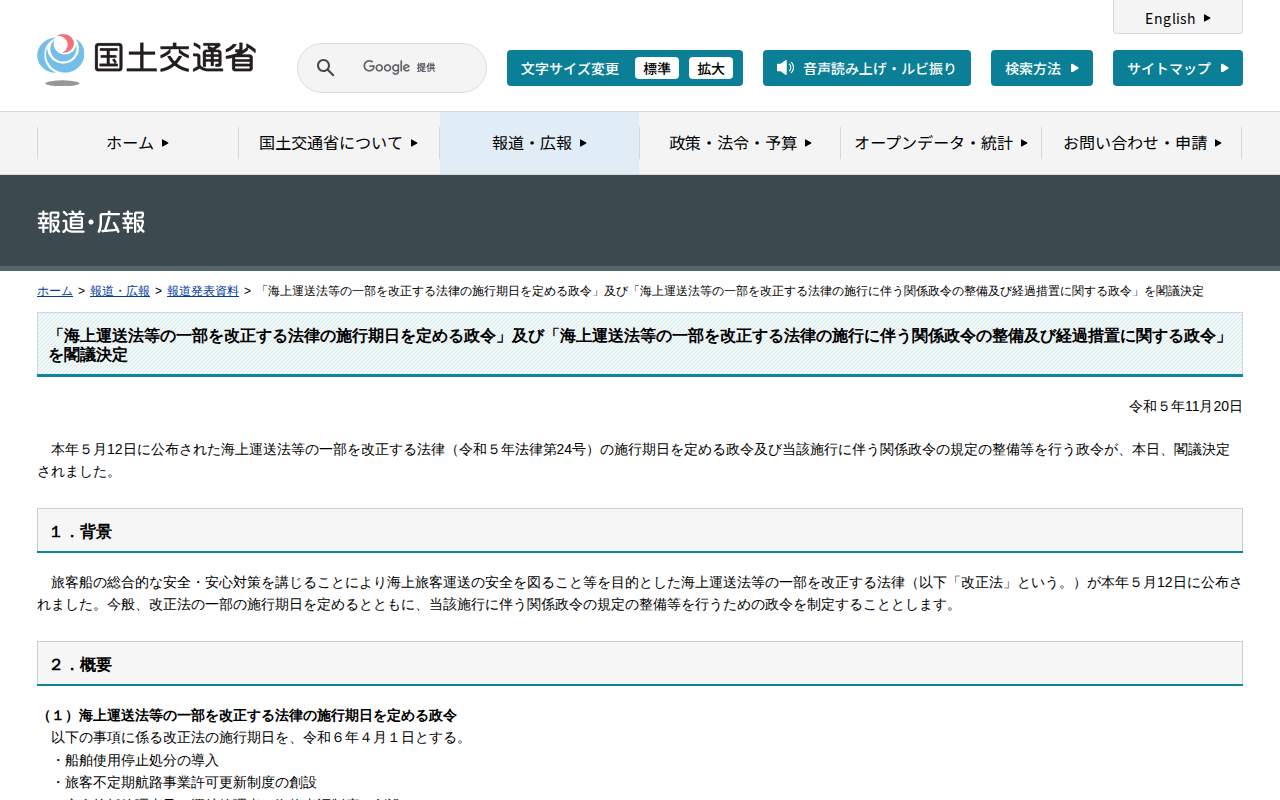1280x800 pixels.
Task: Go to the 報道・広報 breadcrumb link
Action: pos(120,291)
